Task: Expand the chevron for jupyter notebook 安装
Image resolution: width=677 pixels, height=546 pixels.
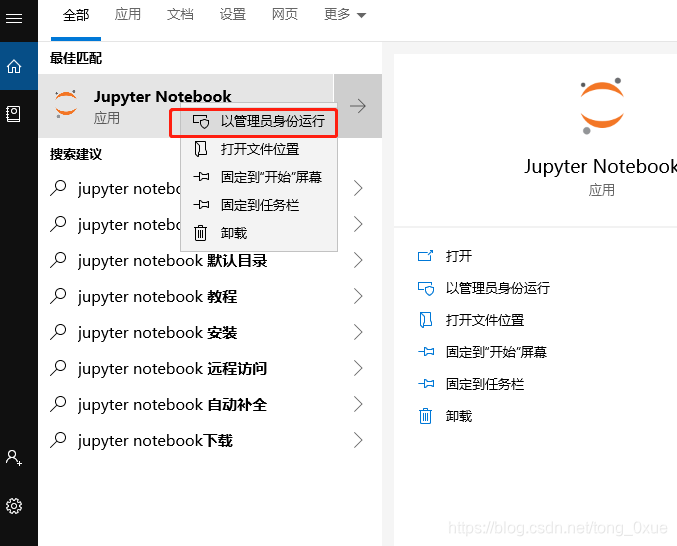Action: pyautogui.click(x=358, y=332)
